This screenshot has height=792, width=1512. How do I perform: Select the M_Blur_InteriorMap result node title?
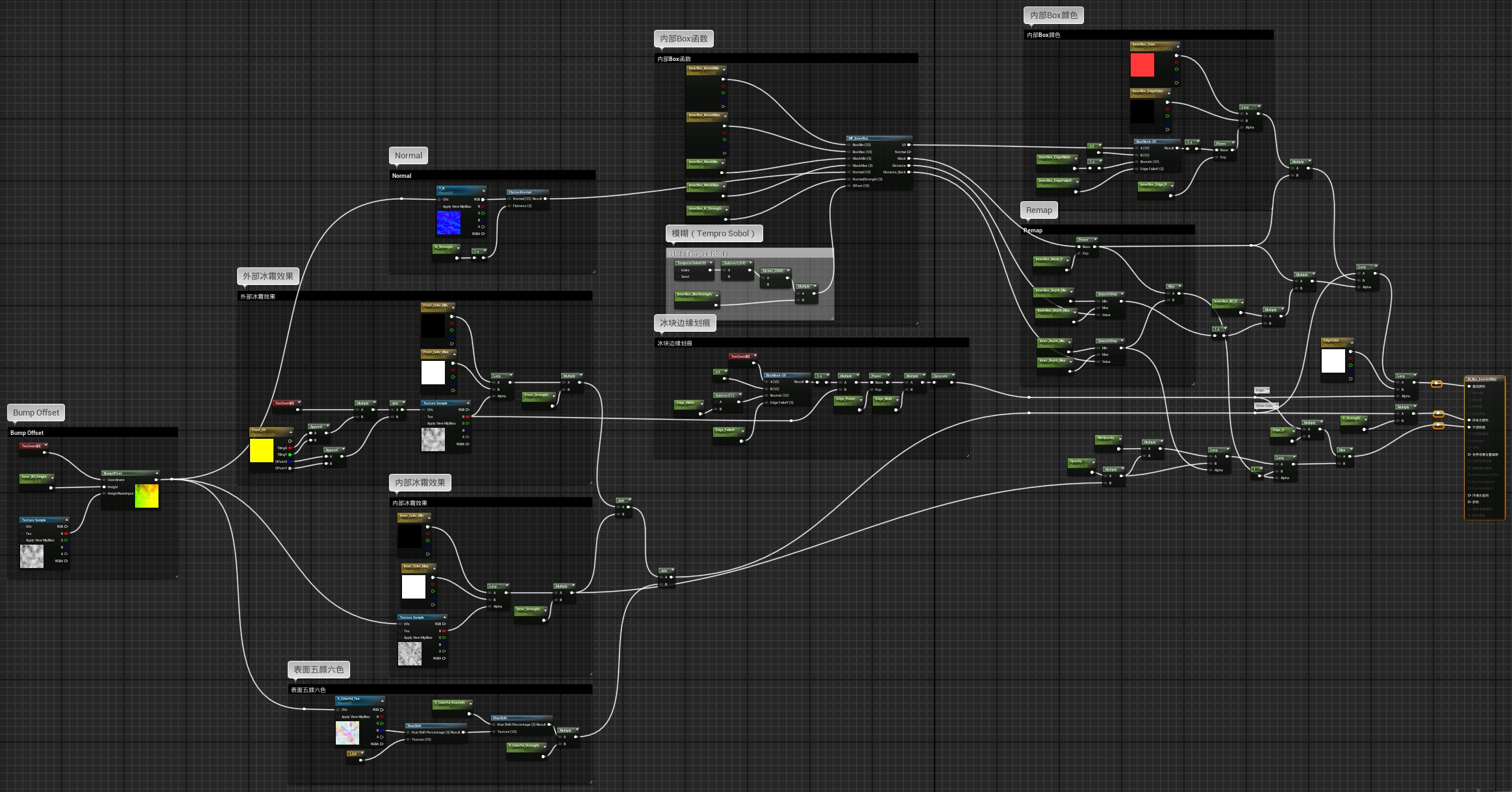click(1482, 379)
